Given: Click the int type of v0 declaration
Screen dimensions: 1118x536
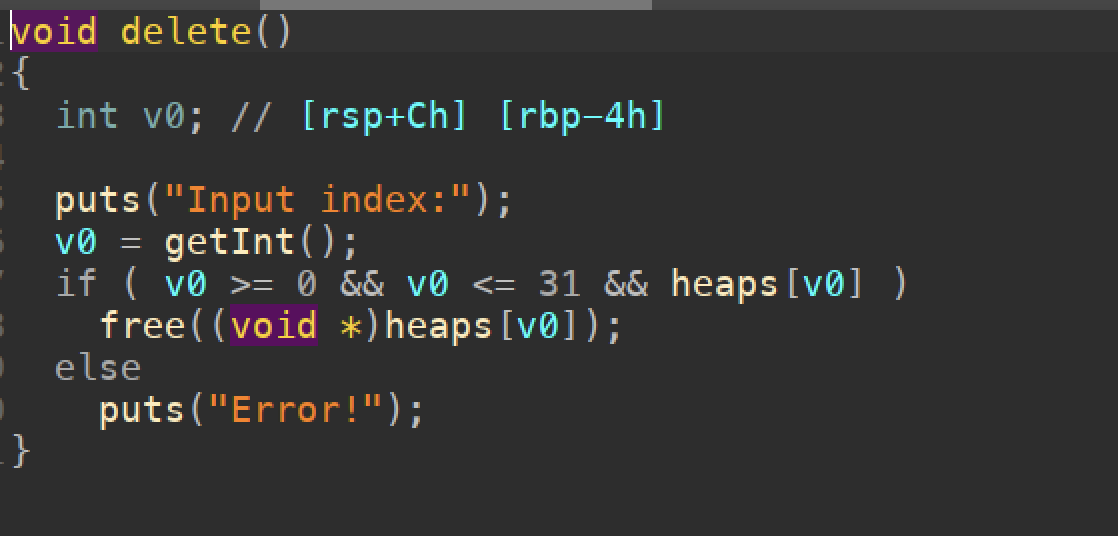Looking at the screenshot, I should [x=87, y=115].
